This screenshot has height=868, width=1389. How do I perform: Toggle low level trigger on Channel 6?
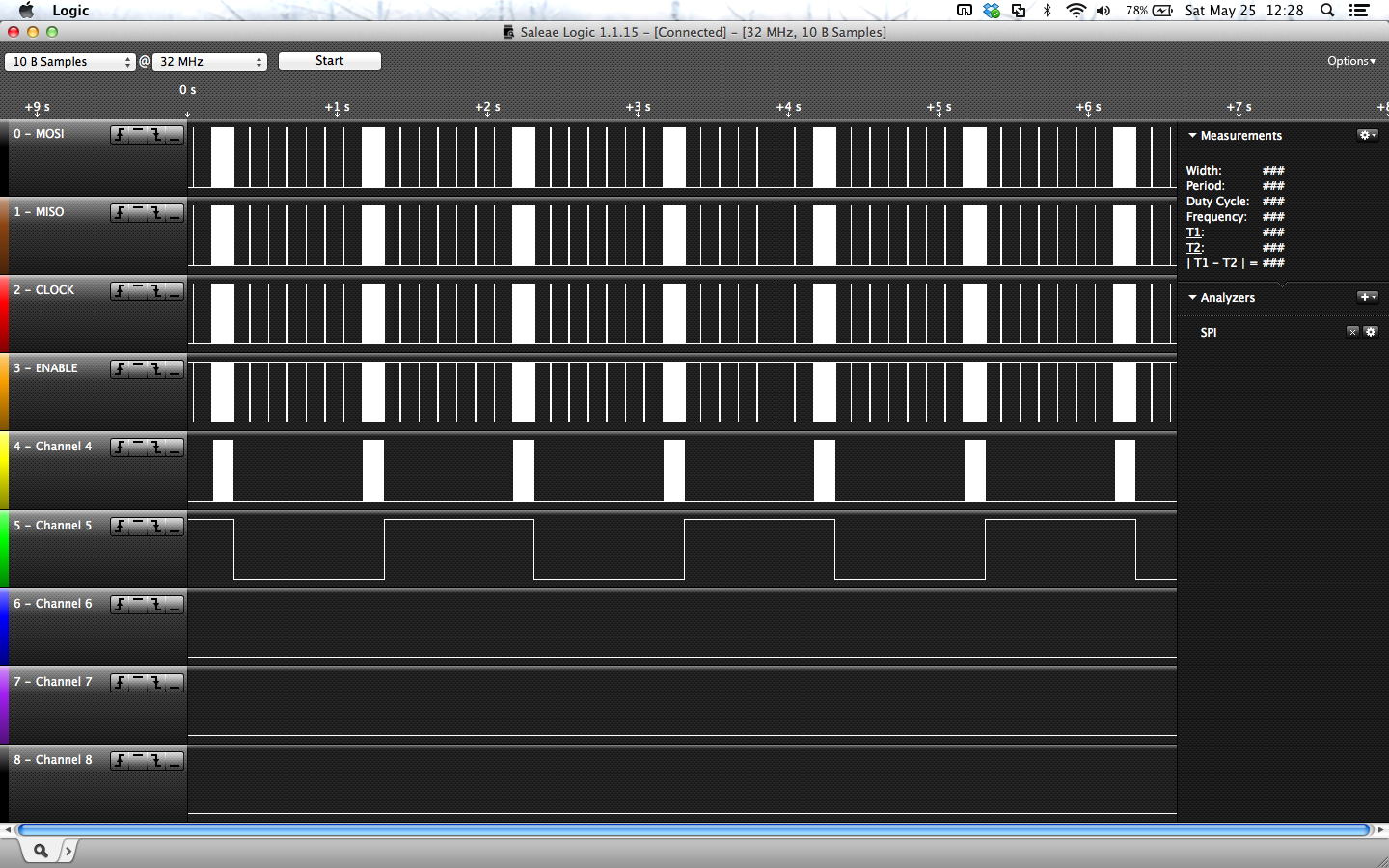tap(175, 605)
